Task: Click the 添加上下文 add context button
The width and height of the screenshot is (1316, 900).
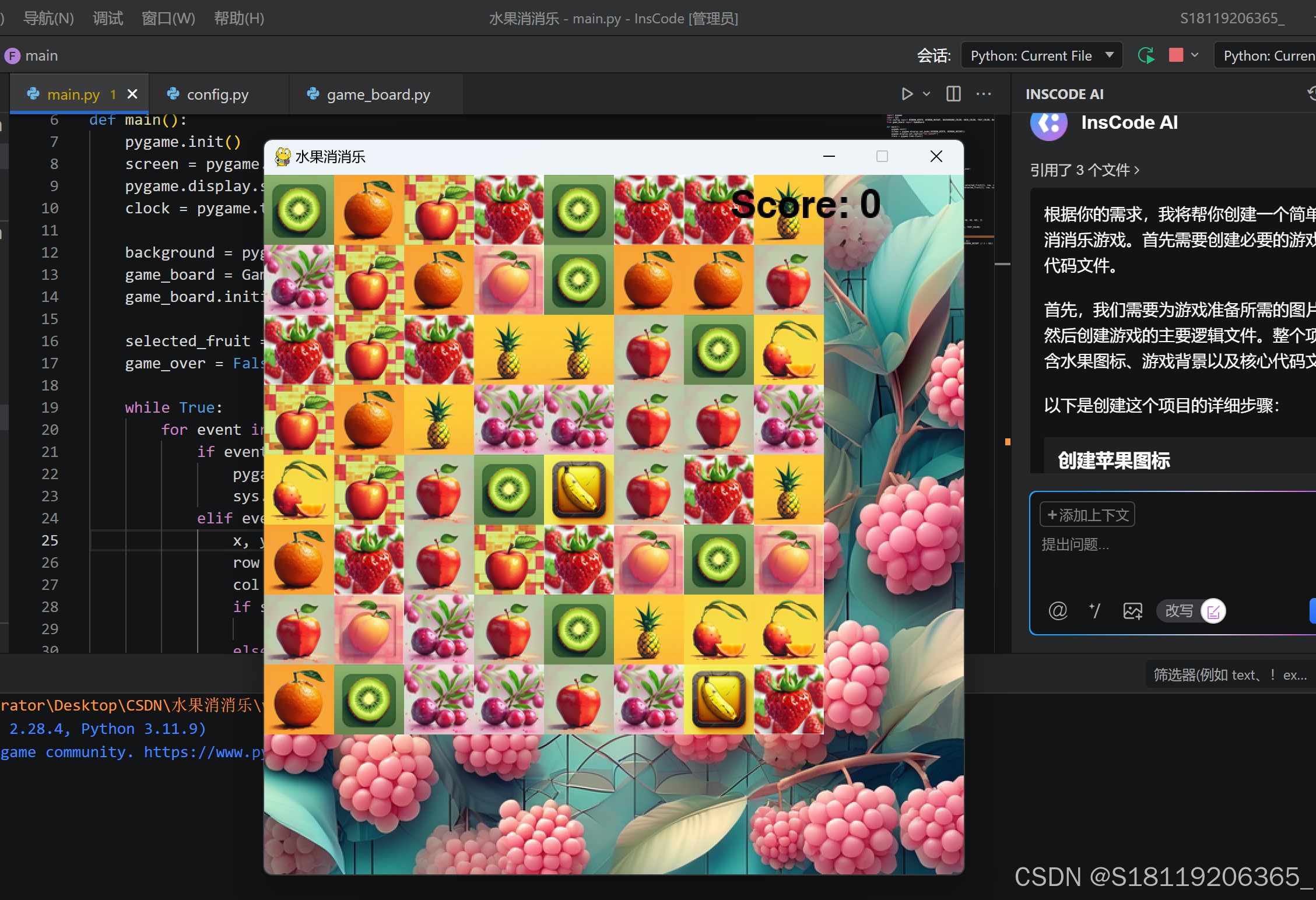Action: click(1087, 515)
